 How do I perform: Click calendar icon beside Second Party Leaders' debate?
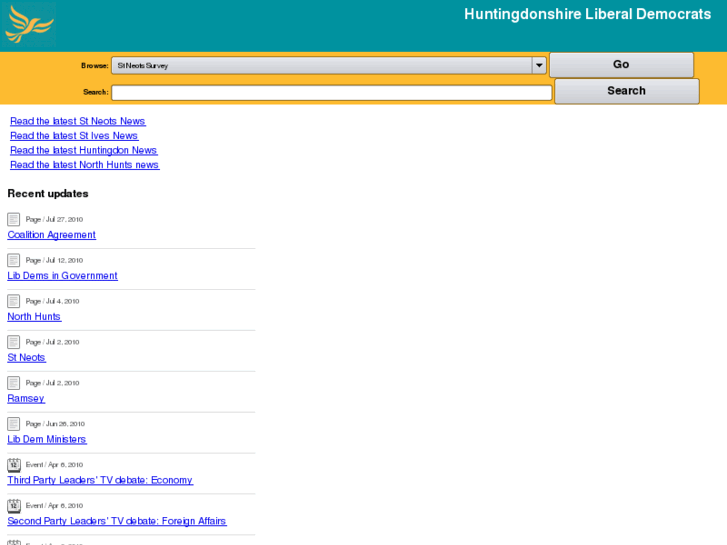[x=14, y=506]
